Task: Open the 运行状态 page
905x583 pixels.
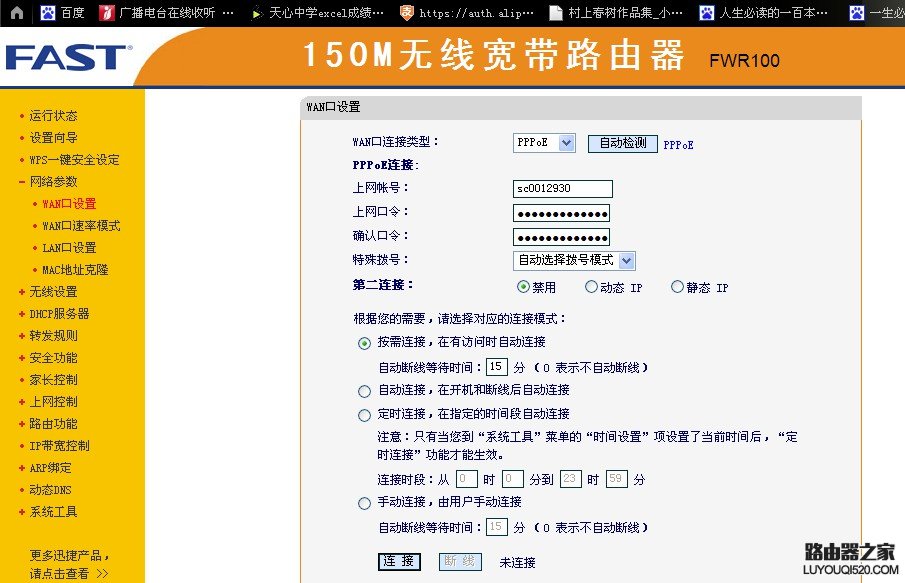Action: pos(53,115)
